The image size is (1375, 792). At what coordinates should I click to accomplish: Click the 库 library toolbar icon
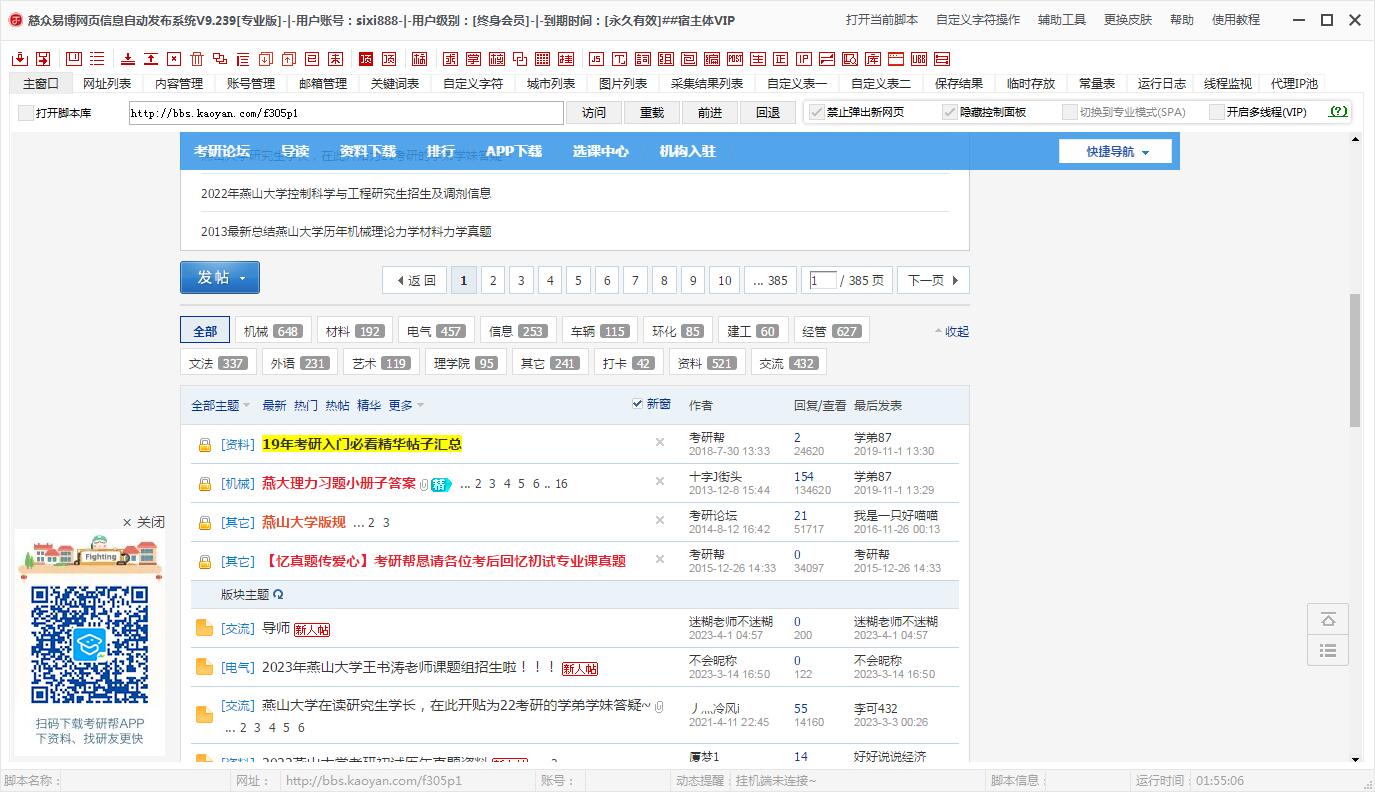click(x=873, y=59)
